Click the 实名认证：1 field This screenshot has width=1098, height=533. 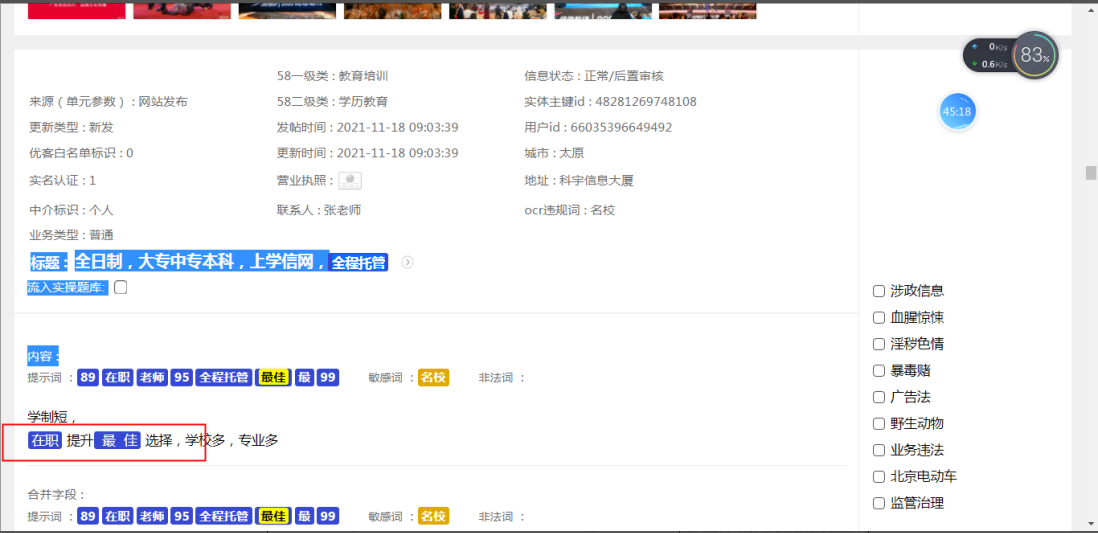click(x=62, y=181)
